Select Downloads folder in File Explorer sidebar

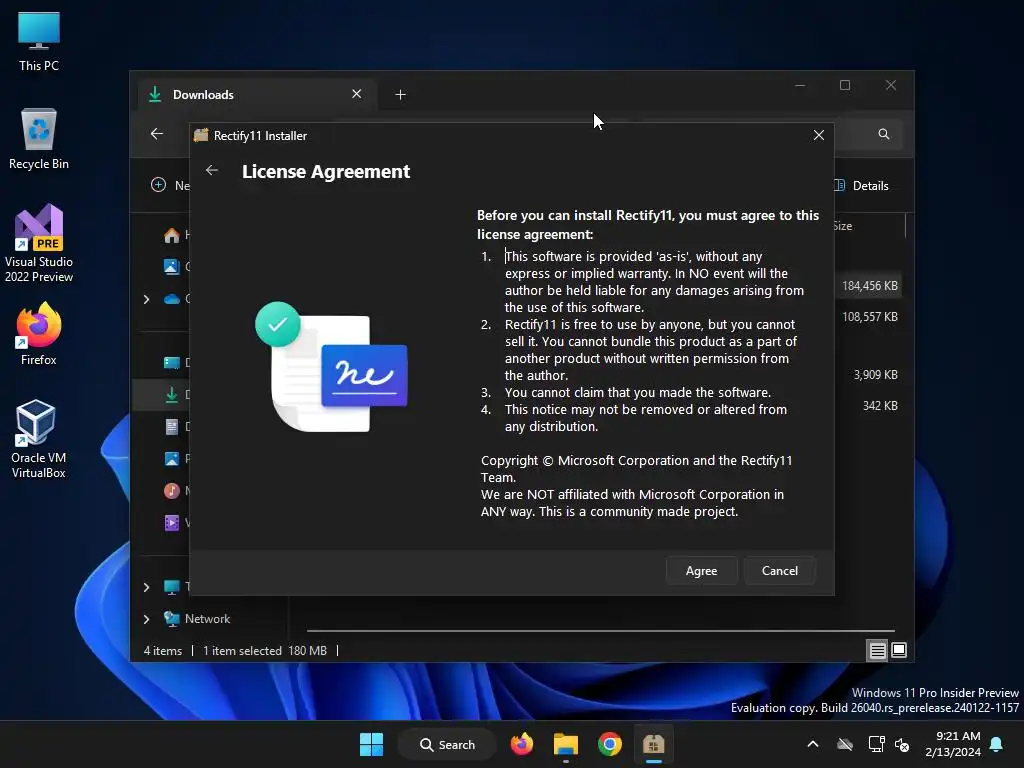tap(172, 394)
